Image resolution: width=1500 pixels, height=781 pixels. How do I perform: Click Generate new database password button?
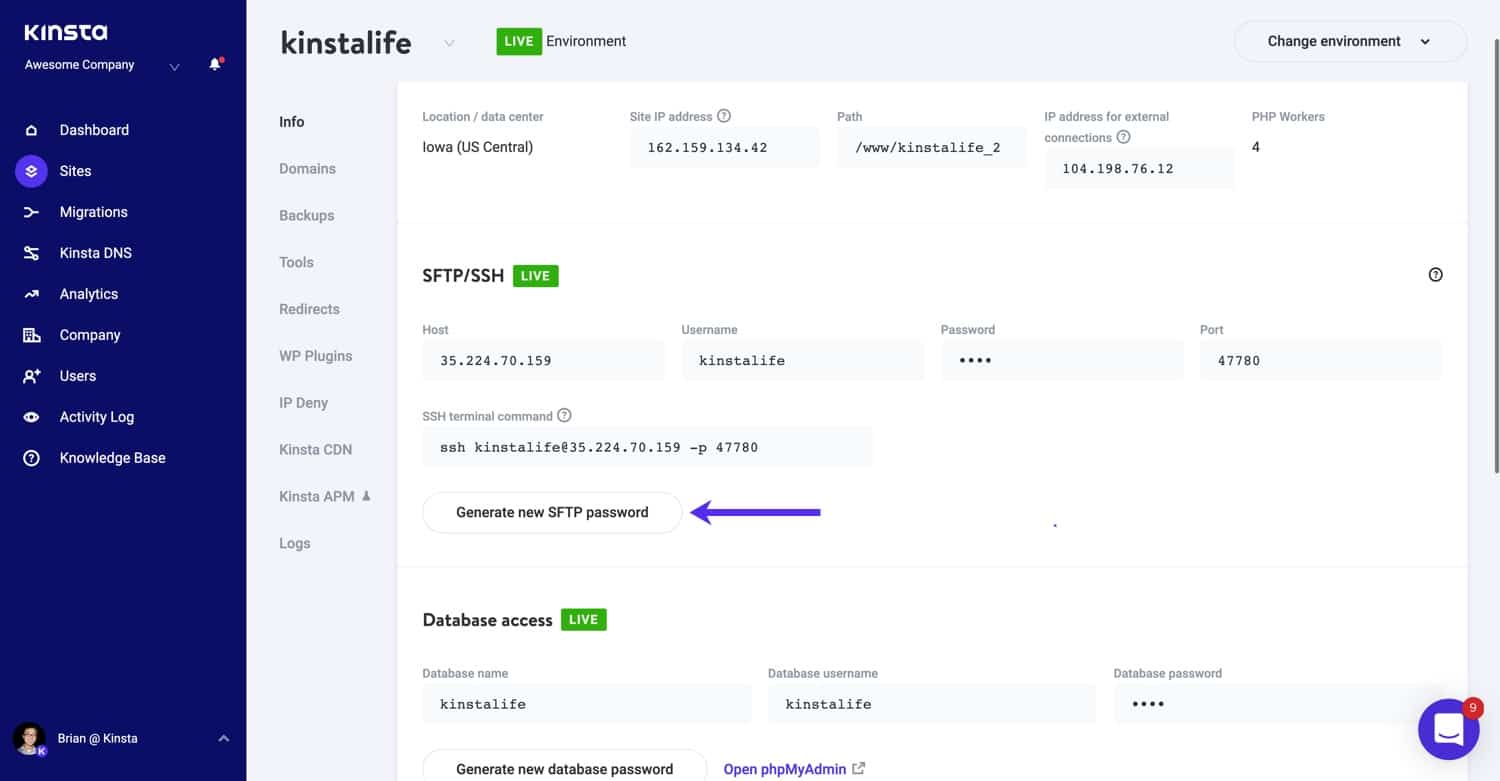pos(564,767)
